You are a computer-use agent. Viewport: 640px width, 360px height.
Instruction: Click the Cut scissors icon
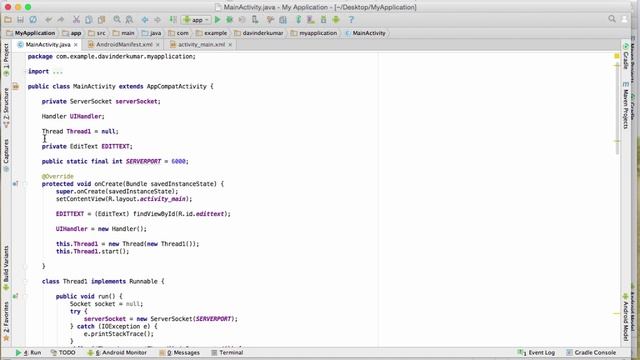[76, 20]
